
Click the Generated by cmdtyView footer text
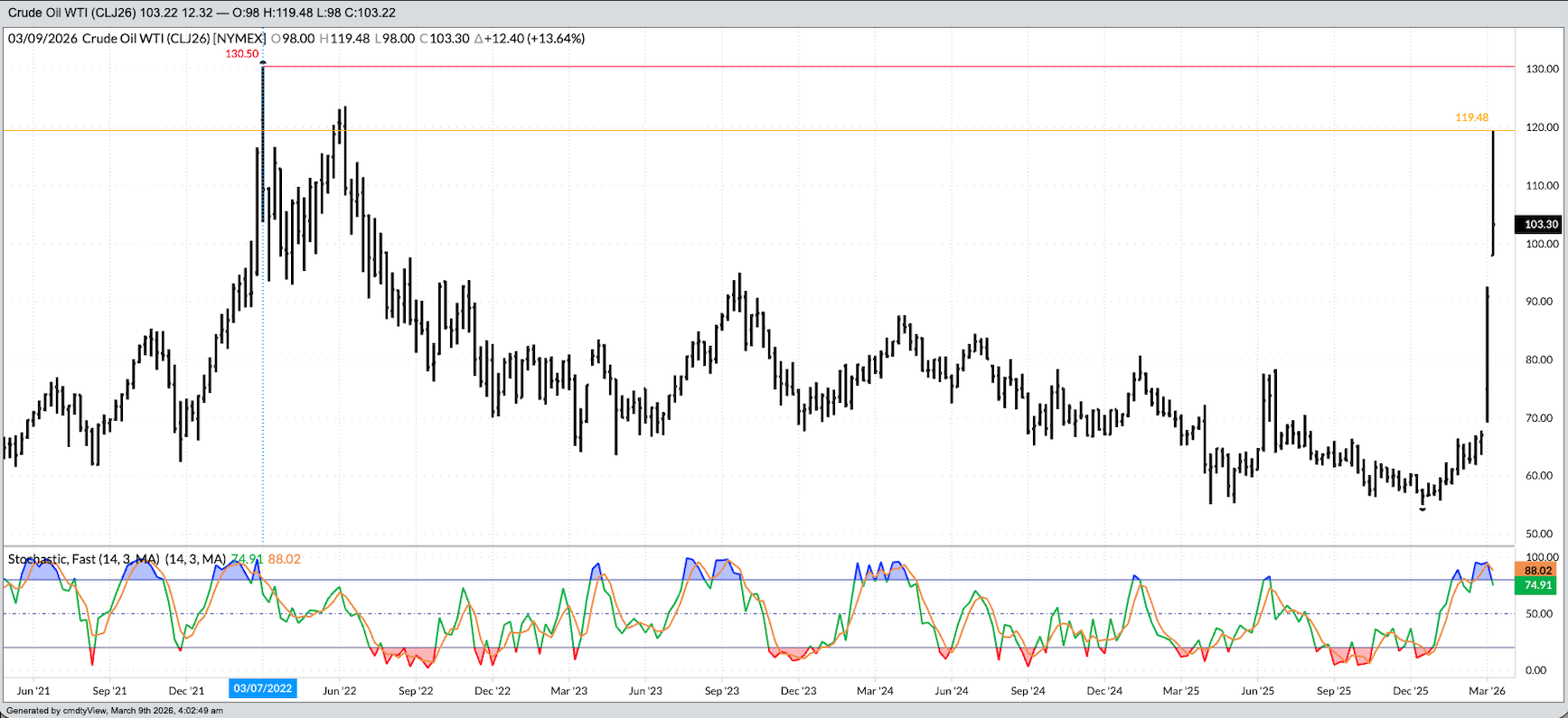click(x=114, y=711)
